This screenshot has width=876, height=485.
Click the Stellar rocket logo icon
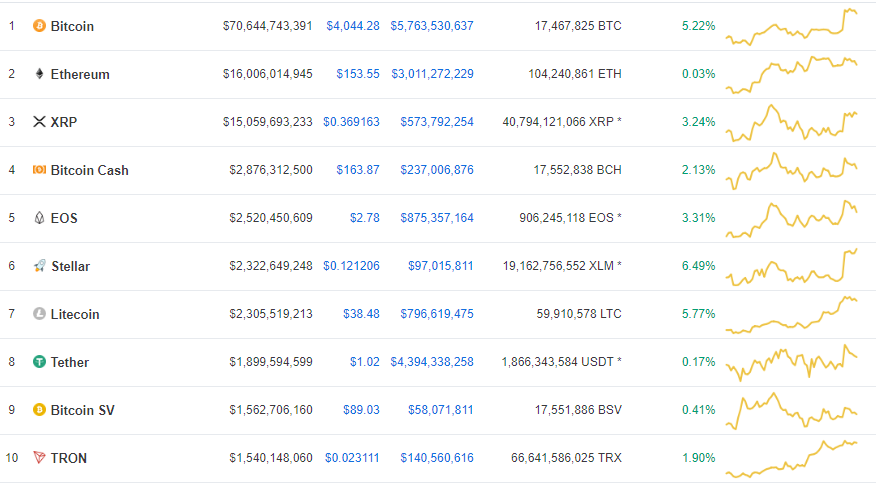(x=40, y=266)
